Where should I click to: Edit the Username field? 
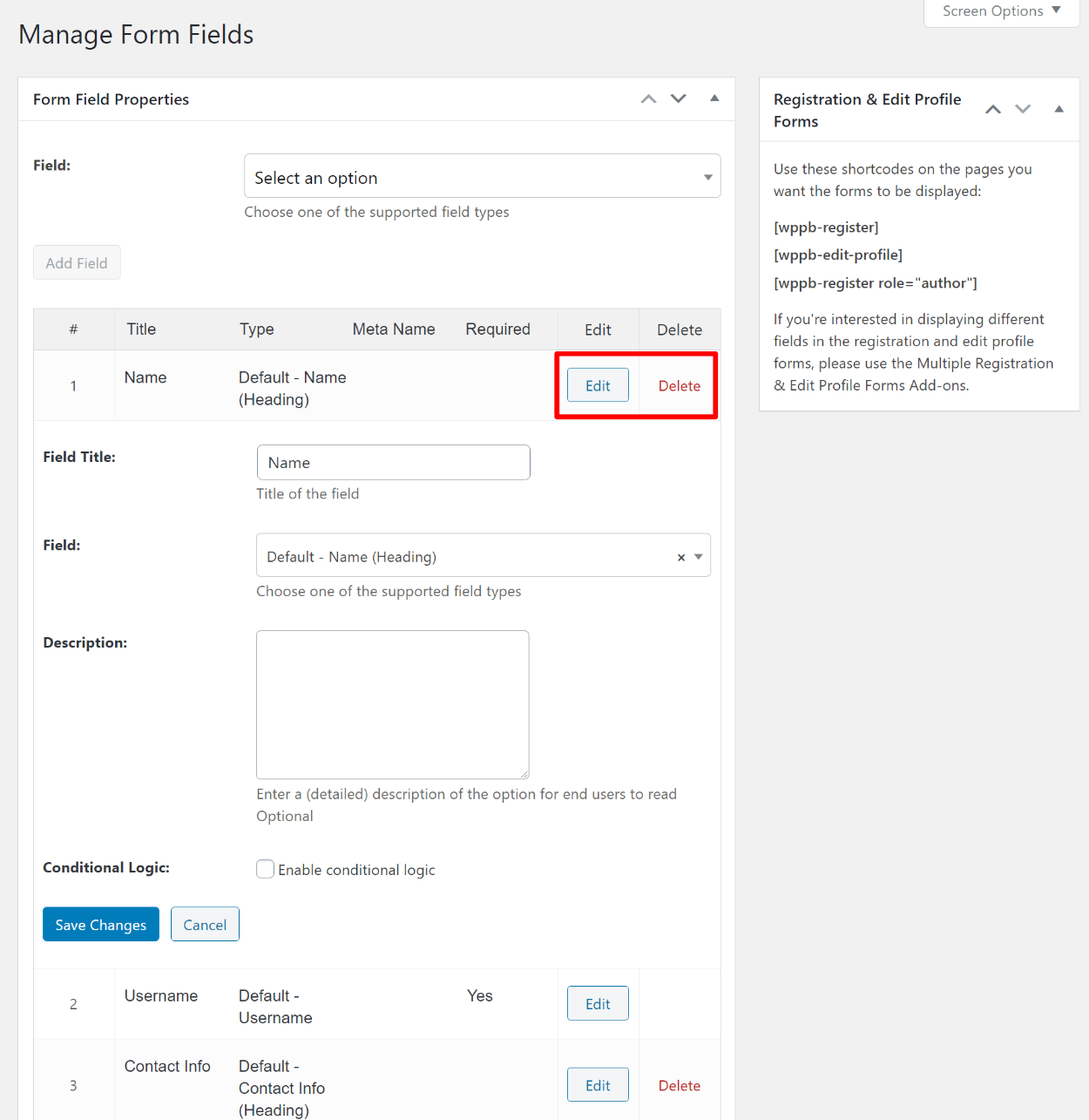coord(598,1004)
